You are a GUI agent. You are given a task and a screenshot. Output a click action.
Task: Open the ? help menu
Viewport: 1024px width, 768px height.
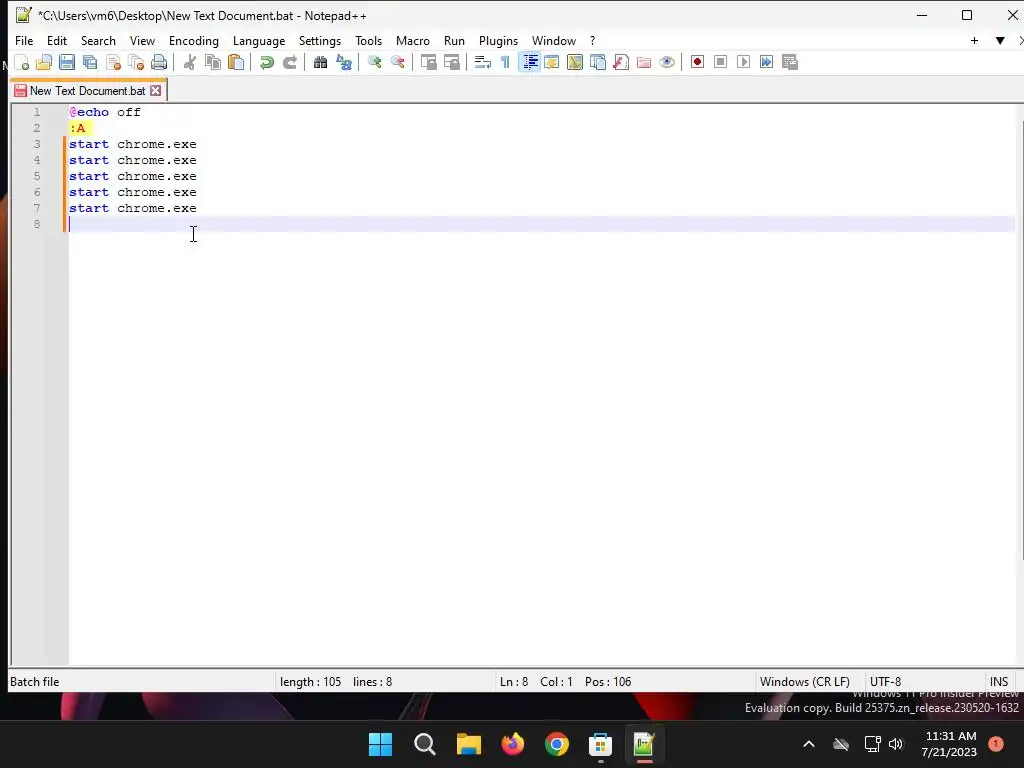click(x=592, y=40)
